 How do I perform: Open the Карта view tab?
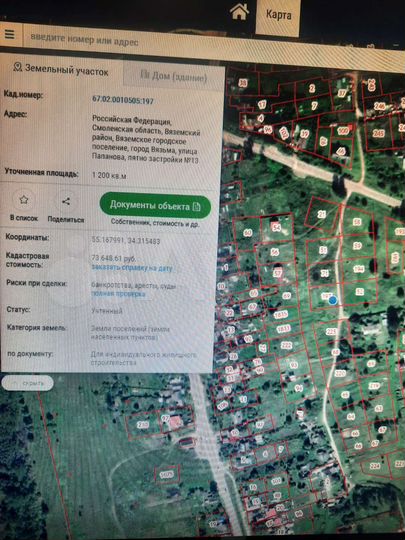click(x=278, y=16)
